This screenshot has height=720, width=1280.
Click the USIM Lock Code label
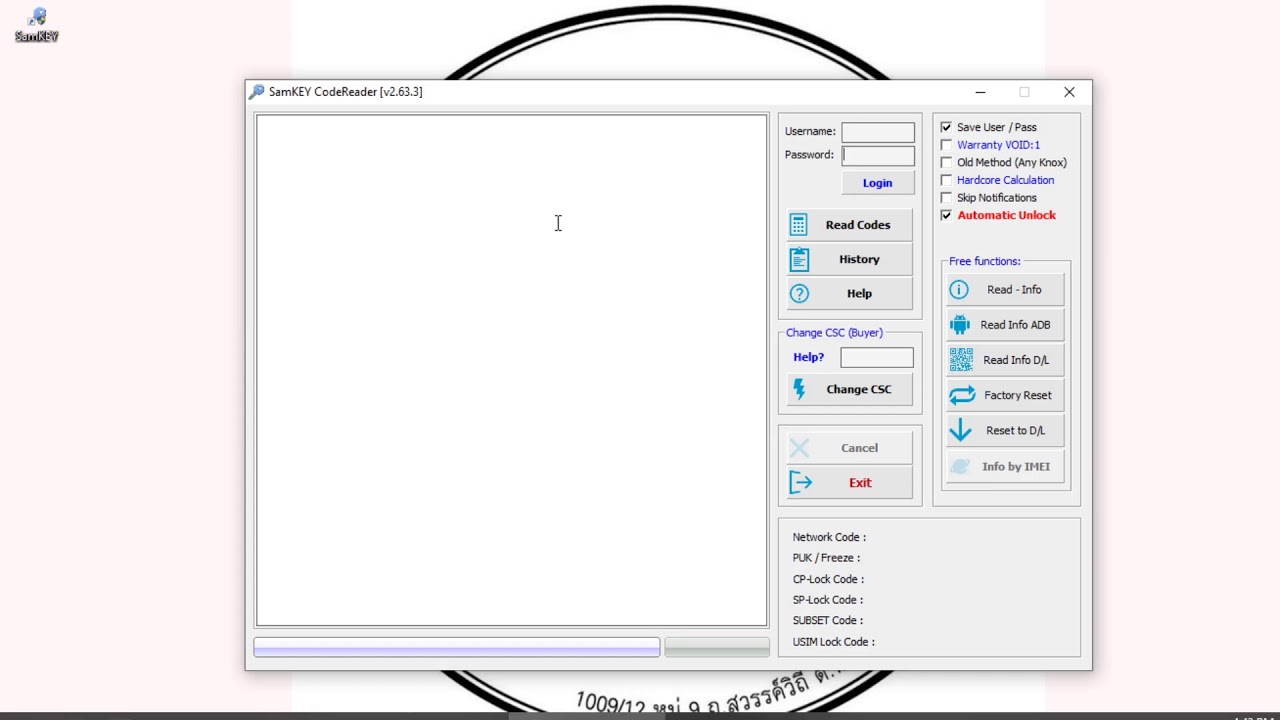tap(834, 642)
